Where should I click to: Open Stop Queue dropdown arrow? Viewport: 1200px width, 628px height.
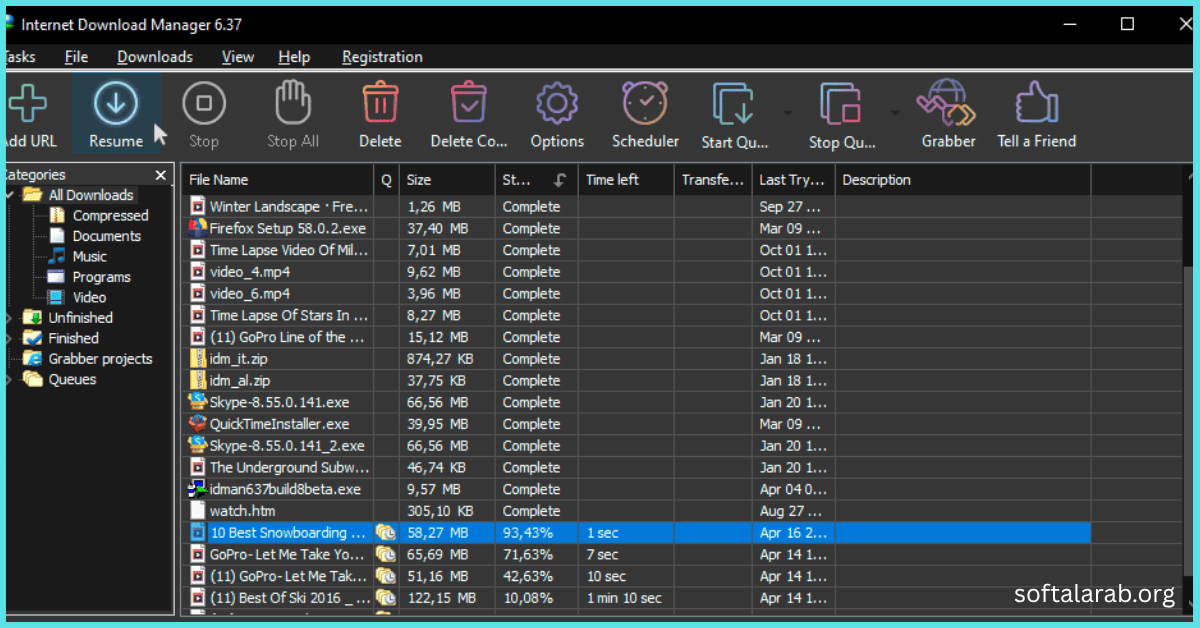(895, 111)
